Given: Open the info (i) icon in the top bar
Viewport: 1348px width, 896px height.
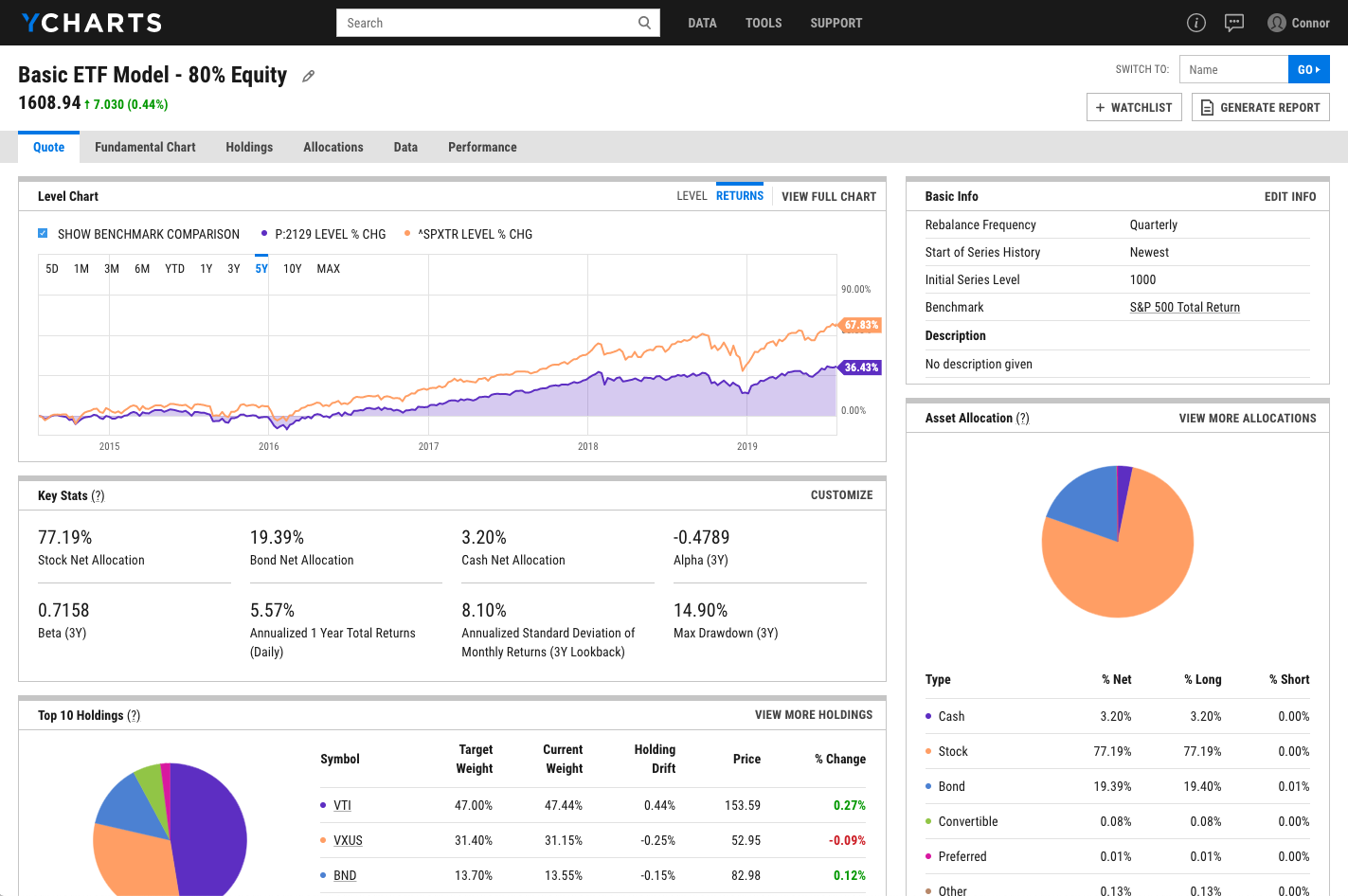Looking at the screenshot, I should [1195, 22].
